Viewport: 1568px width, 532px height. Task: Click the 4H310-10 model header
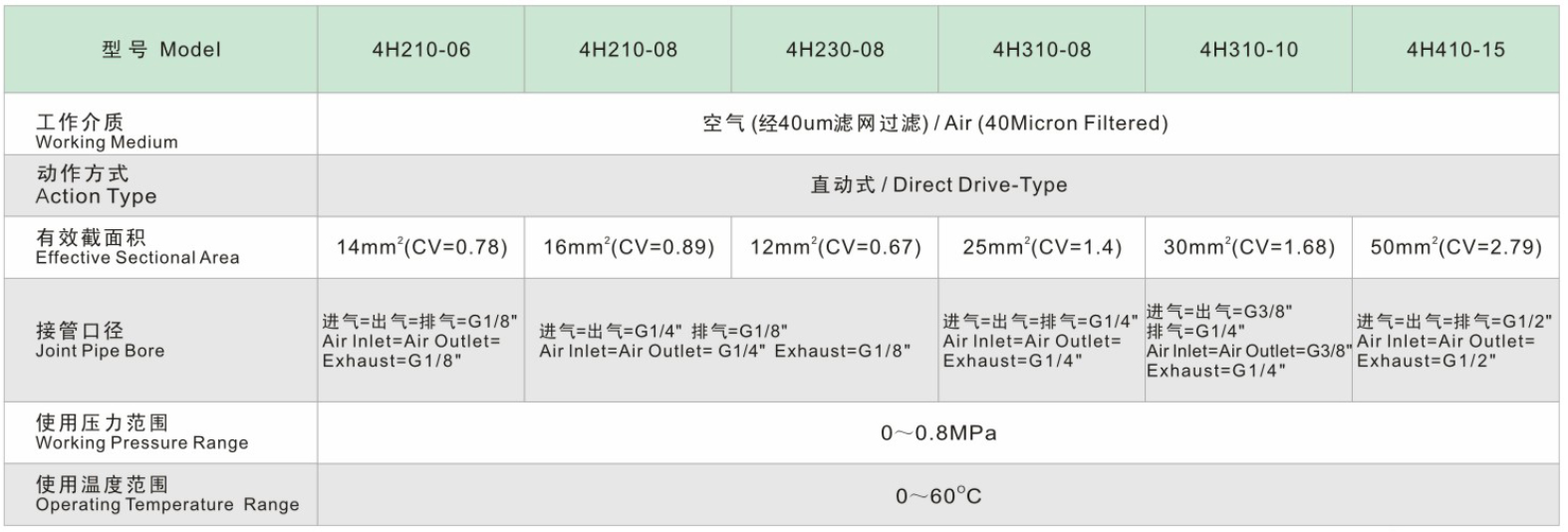(1249, 49)
